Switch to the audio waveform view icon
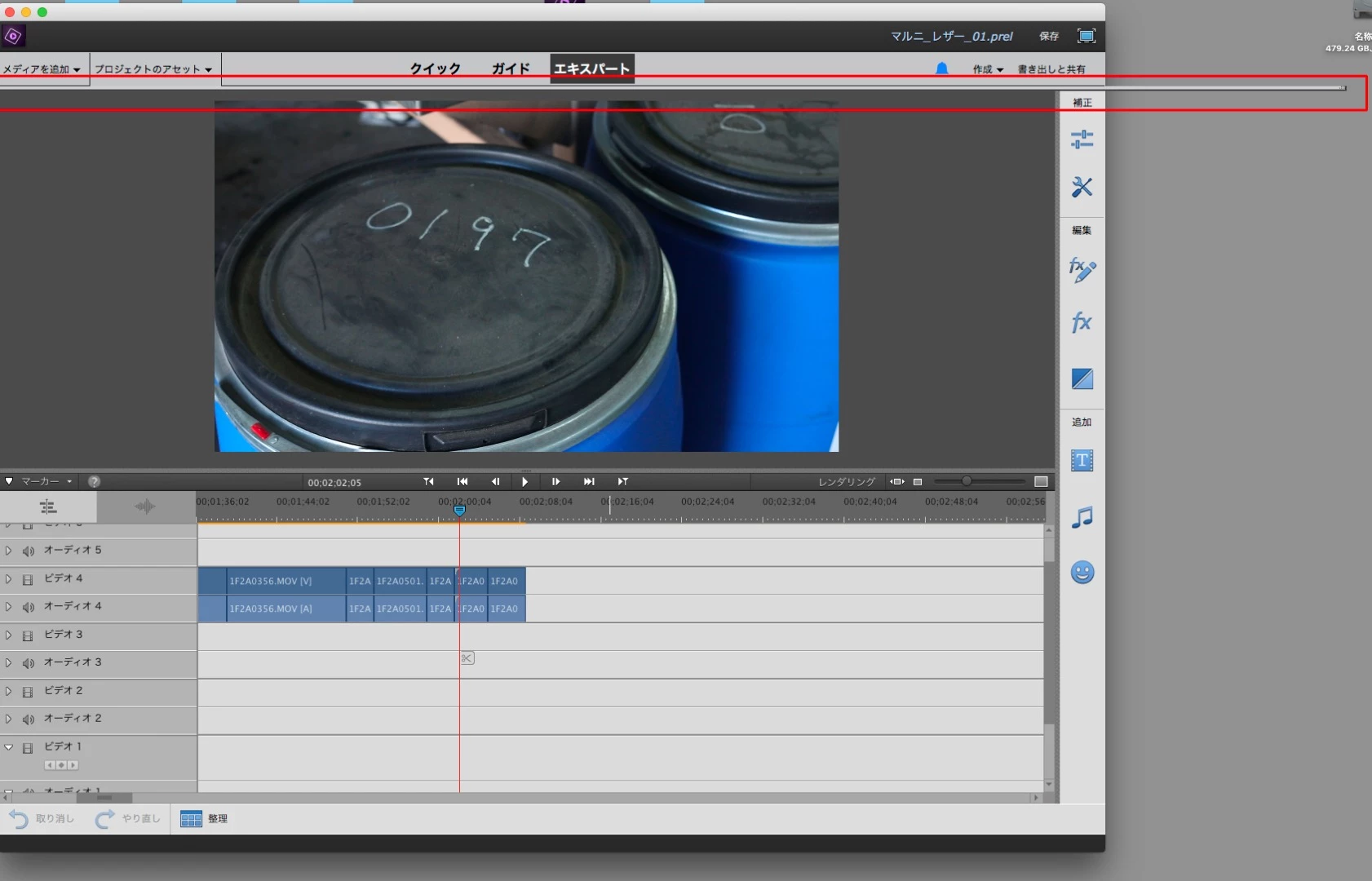 (x=145, y=507)
